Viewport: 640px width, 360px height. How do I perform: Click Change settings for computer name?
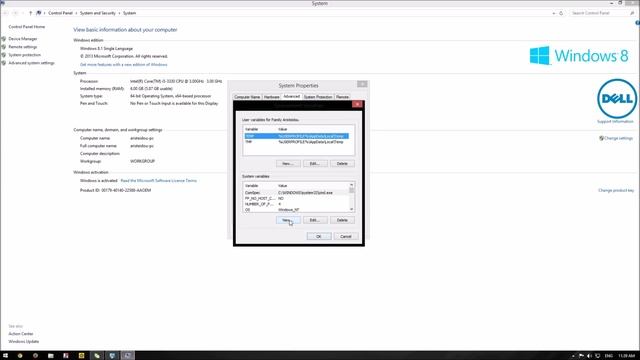618,138
